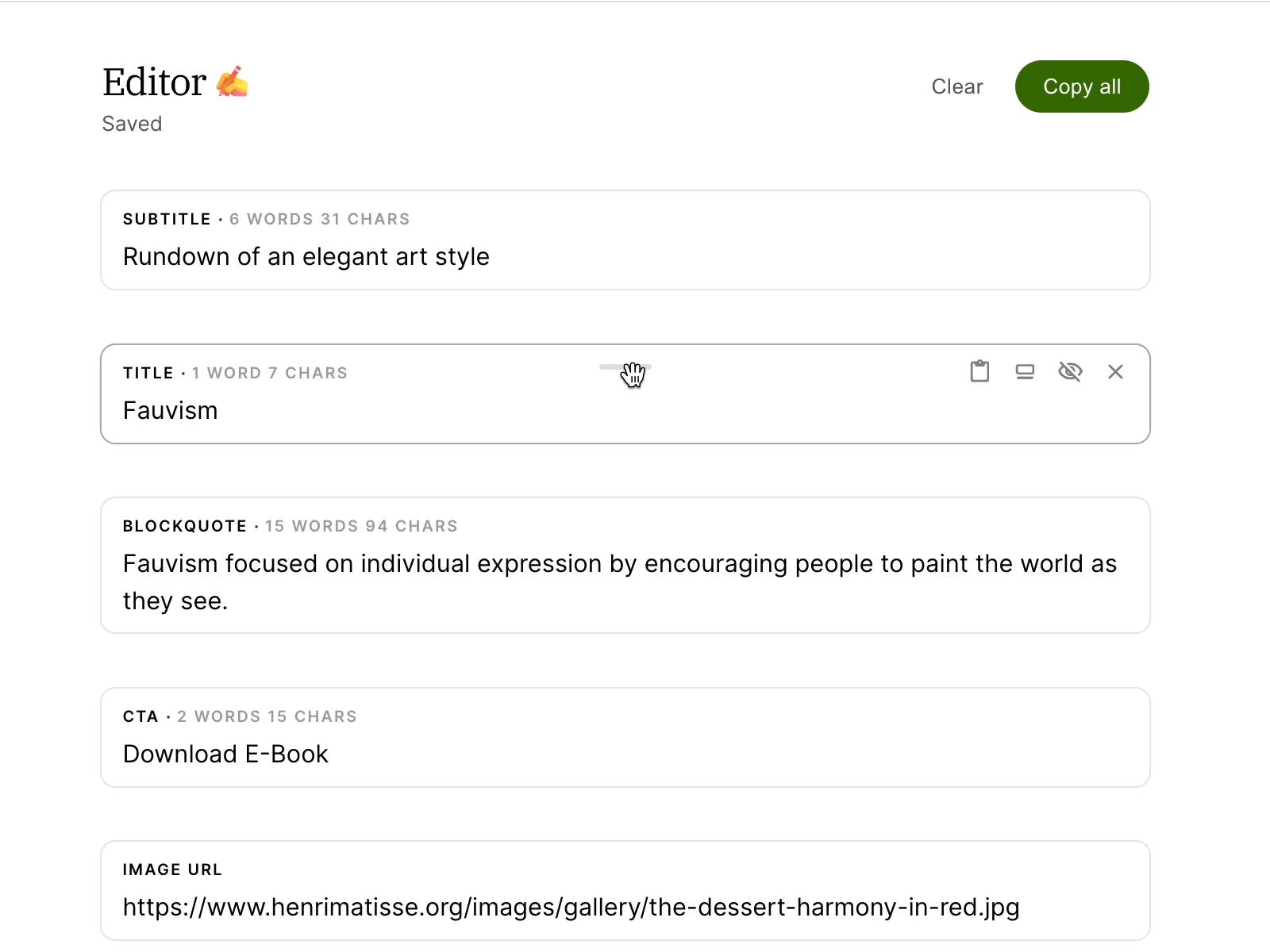The width and height of the screenshot is (1270, 952).
Task: Toggle visibility of the Title block with eye icon
Action: [1071, 371]
